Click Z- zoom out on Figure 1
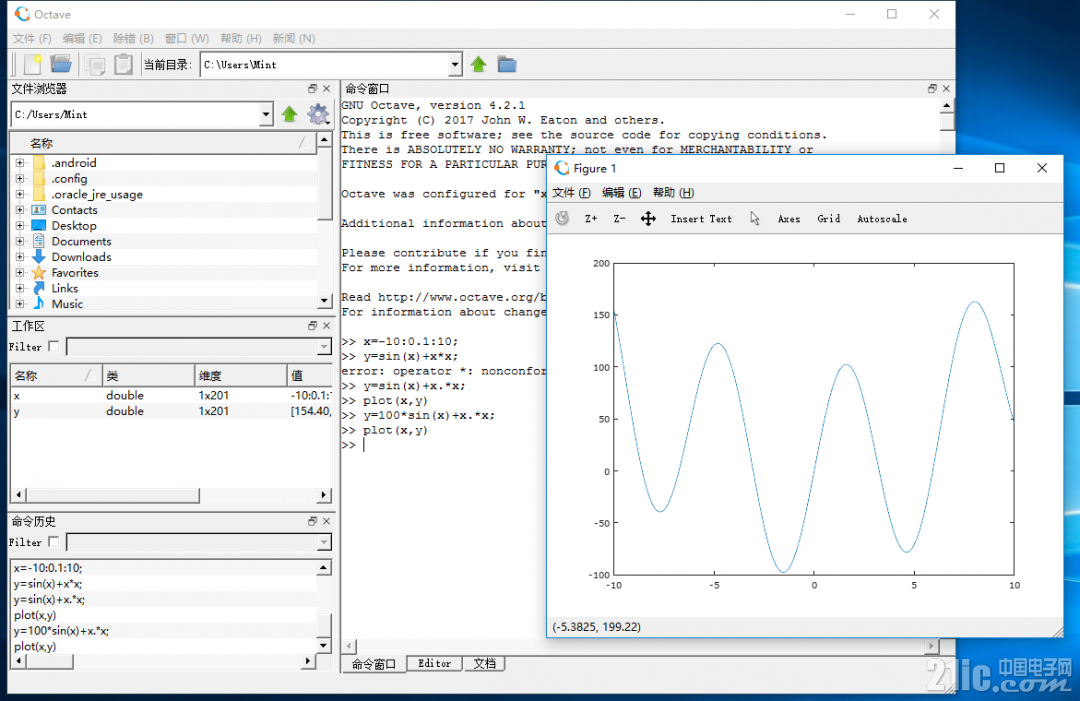The width and height of the screenshot is (1080, 701). [x=619, y=219]
